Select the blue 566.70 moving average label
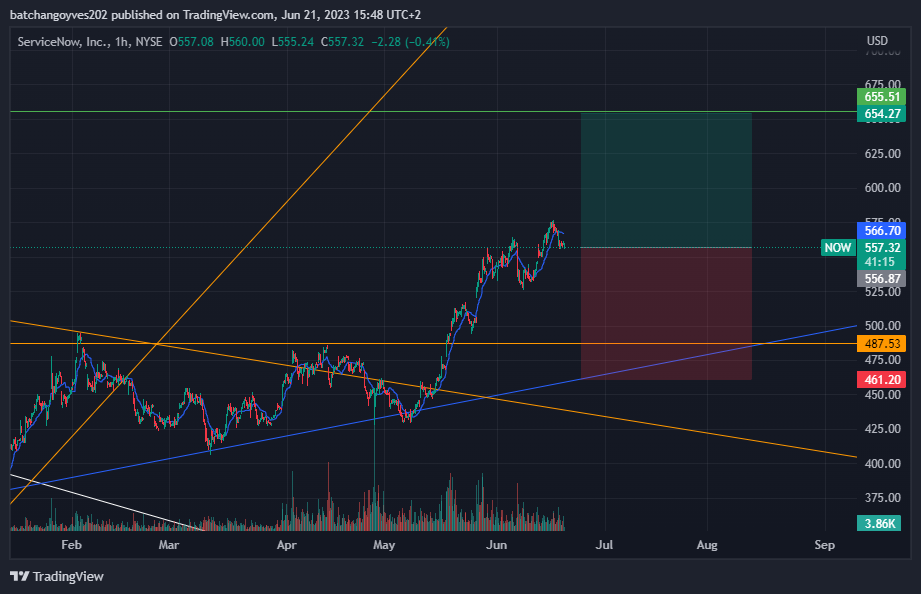 pos(882,230)
